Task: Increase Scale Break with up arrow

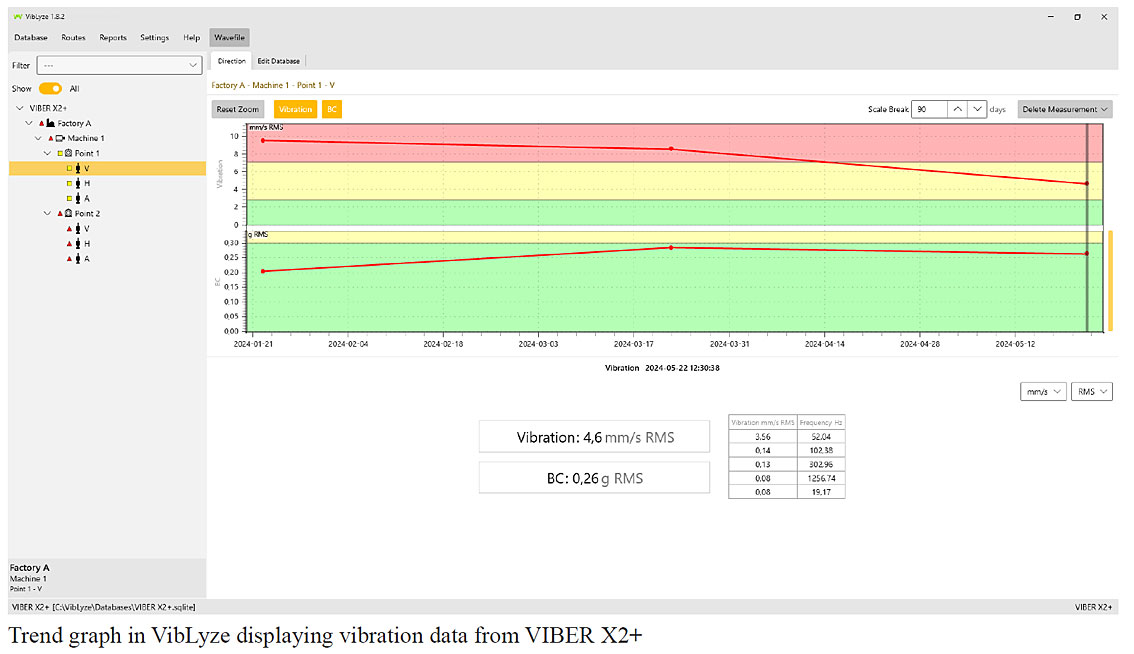Action: (957, 109)
